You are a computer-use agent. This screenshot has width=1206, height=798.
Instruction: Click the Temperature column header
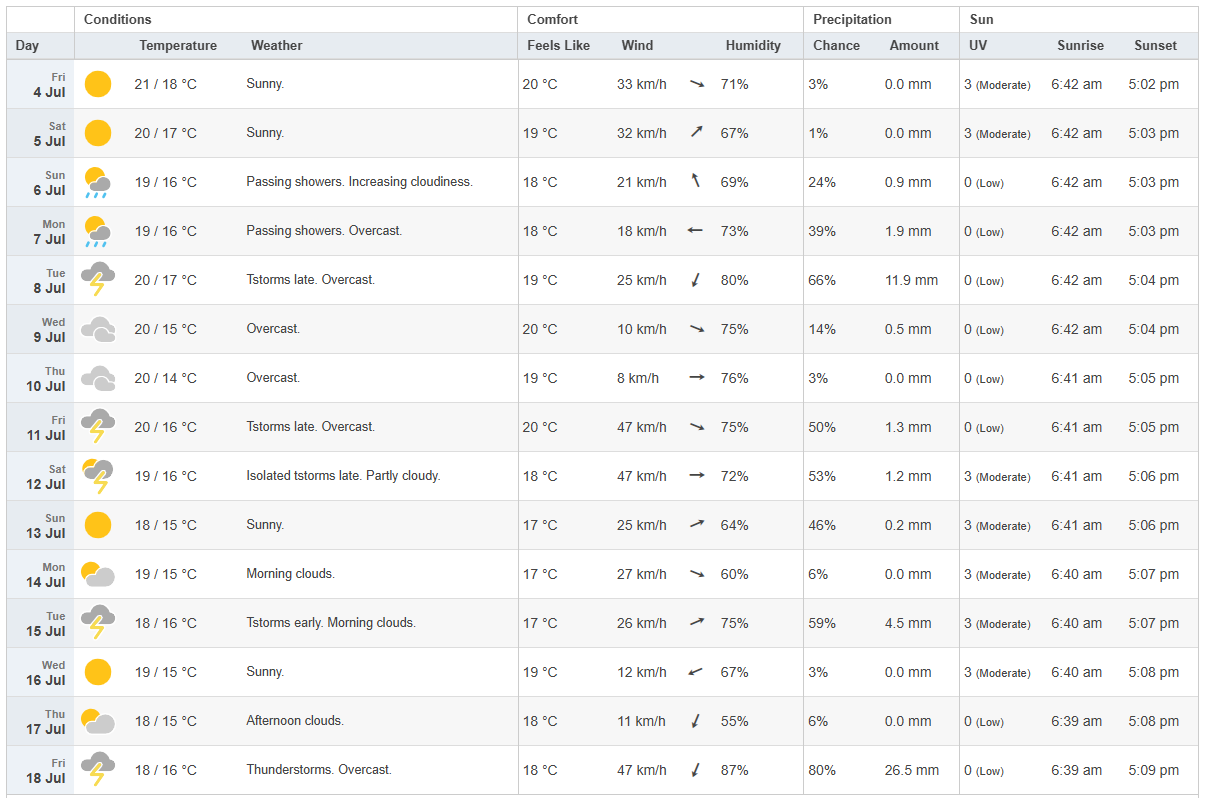pyautogui.click(x=178, y=46)
